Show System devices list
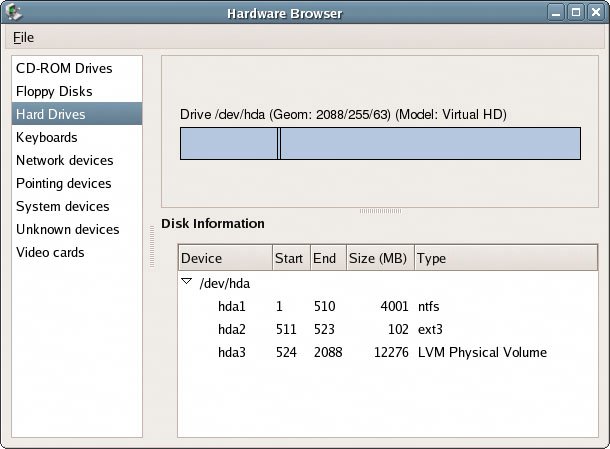The image size is (610, 449). [x=62, y=206]
